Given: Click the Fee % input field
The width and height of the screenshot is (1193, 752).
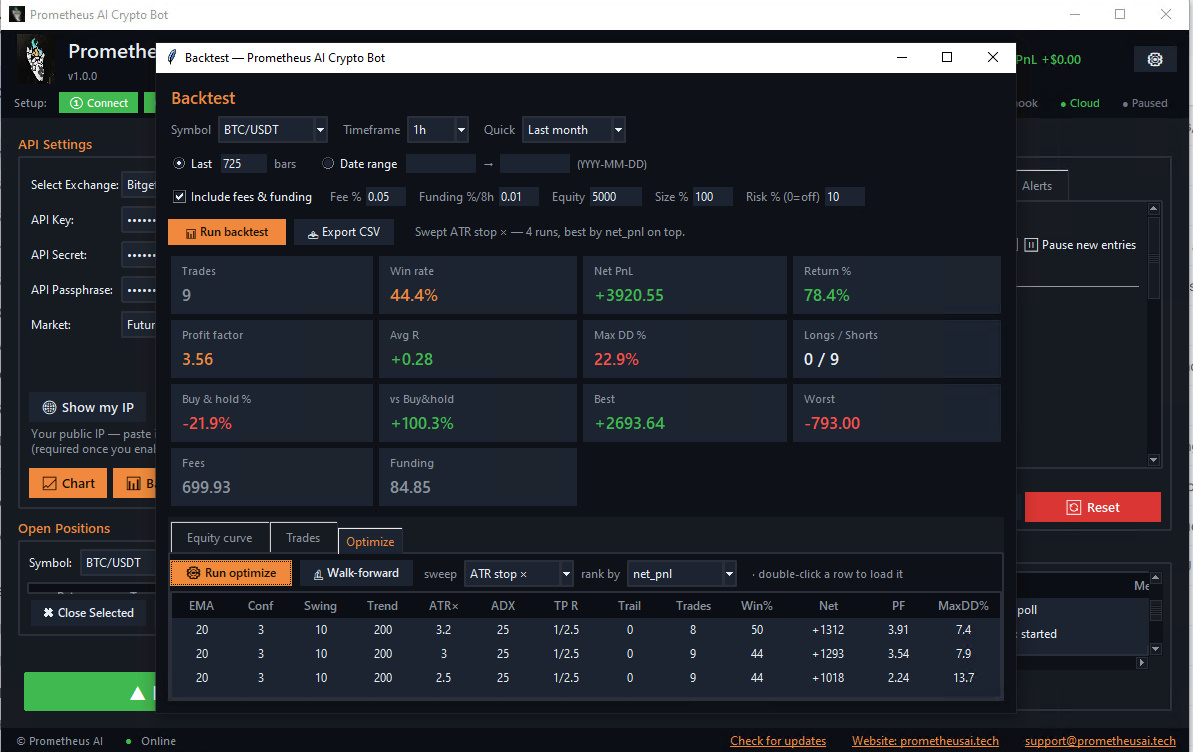Looking at the screenshot, I should tap(386, 196).
